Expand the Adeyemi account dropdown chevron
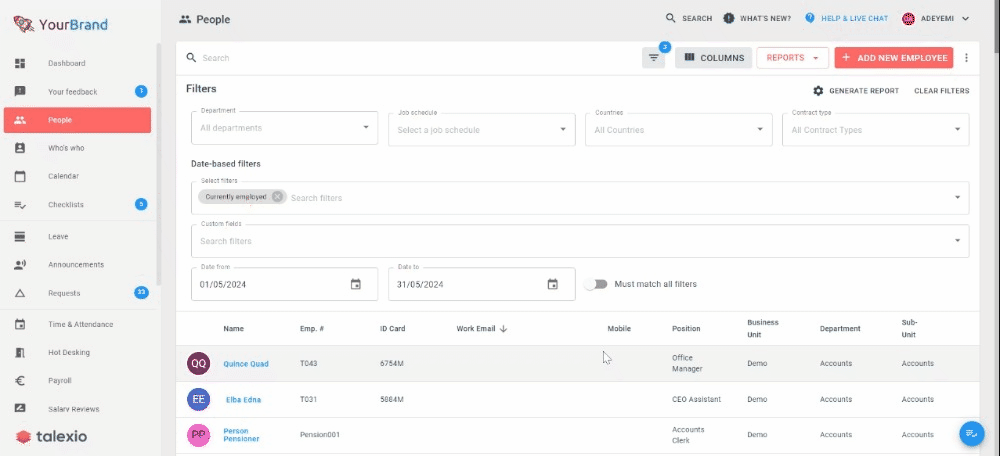1000x456 pixels. 966,18
